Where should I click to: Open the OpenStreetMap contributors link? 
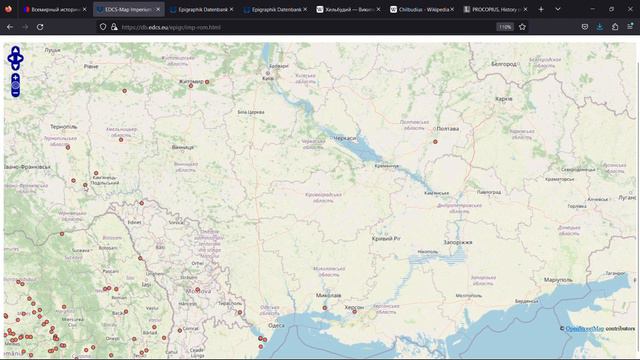coord(584,329)
